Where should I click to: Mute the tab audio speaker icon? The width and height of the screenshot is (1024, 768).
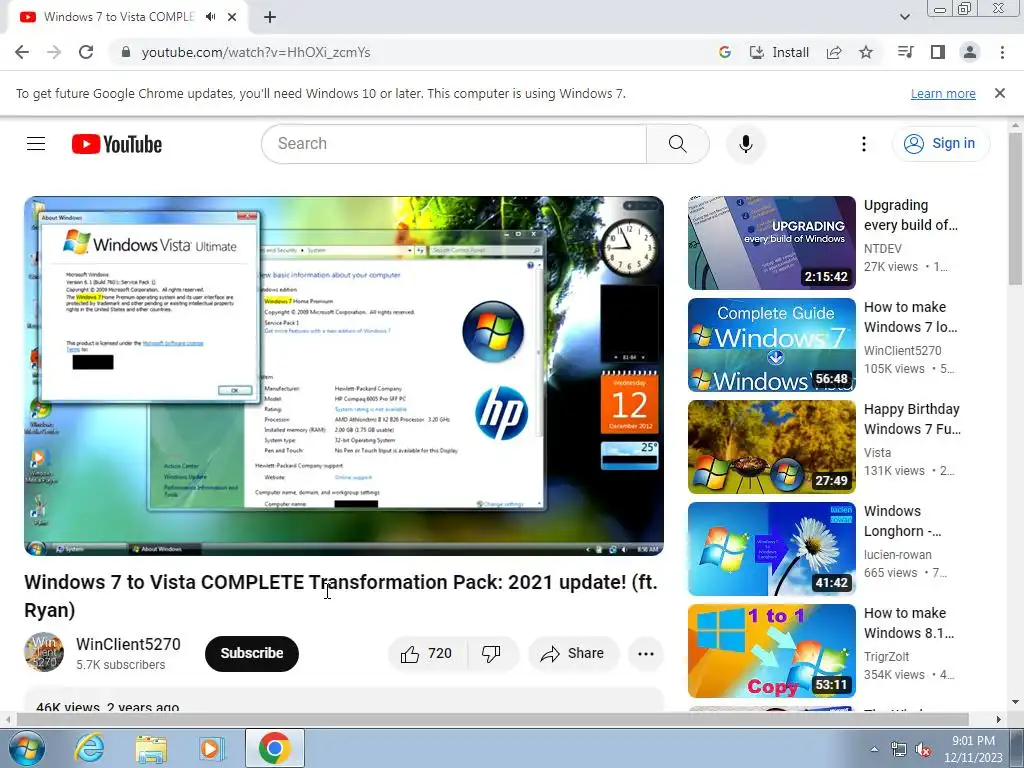coord(210,17)
